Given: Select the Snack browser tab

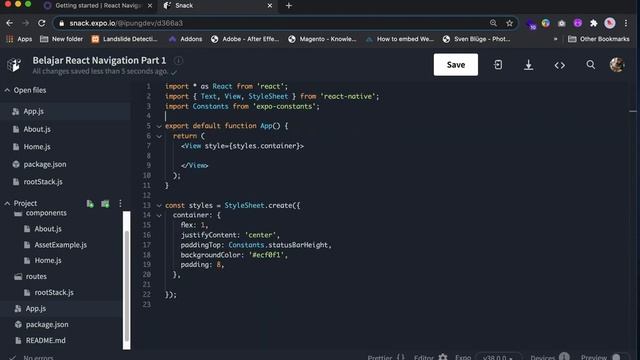Looking at the screenshot, I should pyautogui.click(x=217, y=6).
